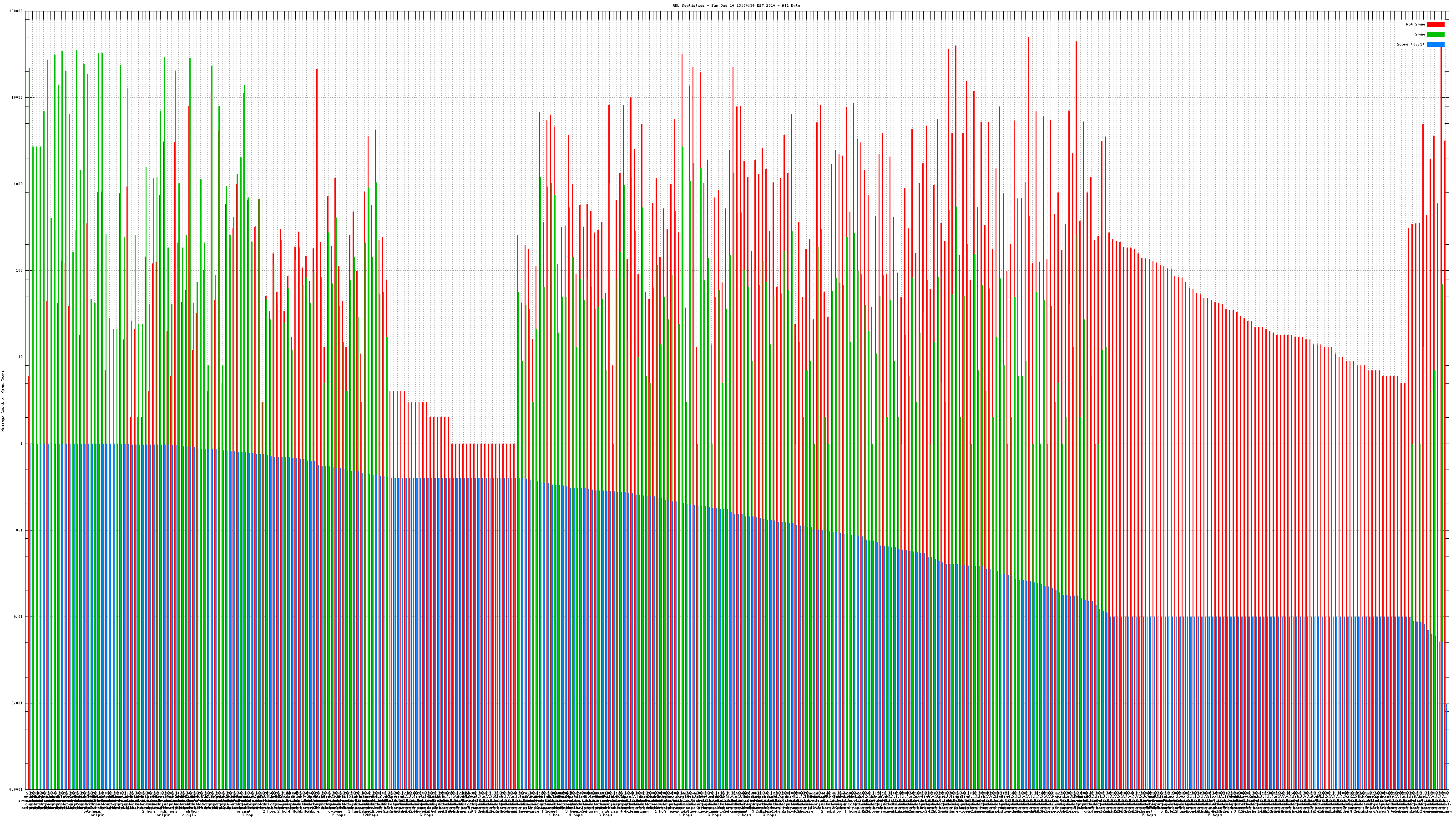Click the 100 y-axis tick label
Image resolution: width=1456 pixels, height=819 pixels.
point(20,271)
